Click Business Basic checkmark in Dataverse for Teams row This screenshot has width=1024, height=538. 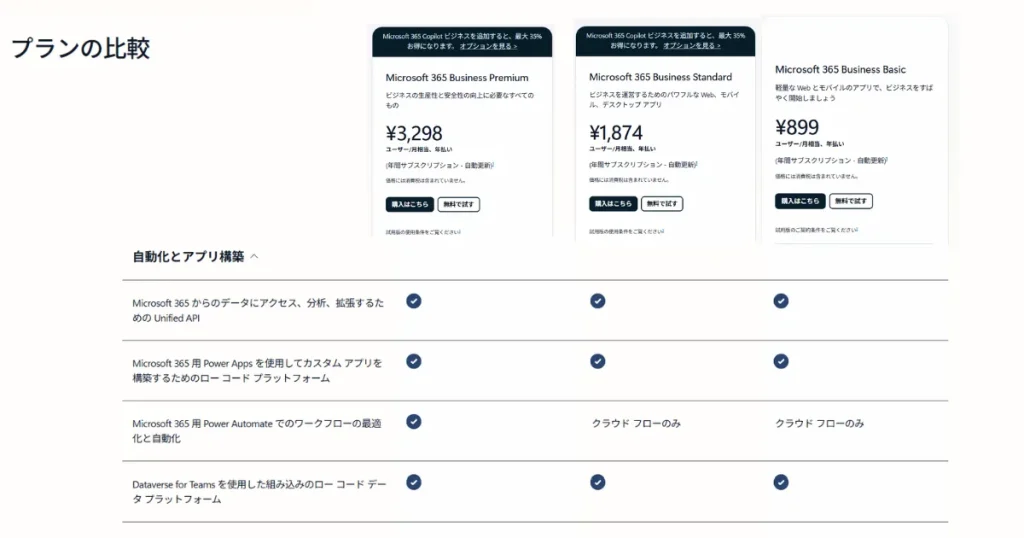point(781,482)
